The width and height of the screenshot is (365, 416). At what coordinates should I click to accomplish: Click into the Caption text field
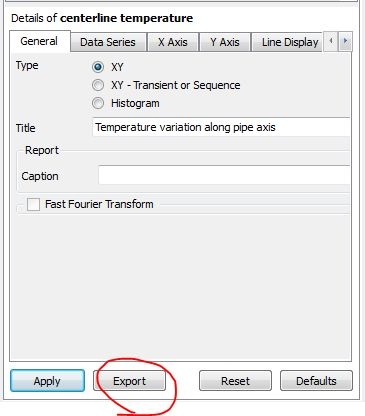(224, 175)
